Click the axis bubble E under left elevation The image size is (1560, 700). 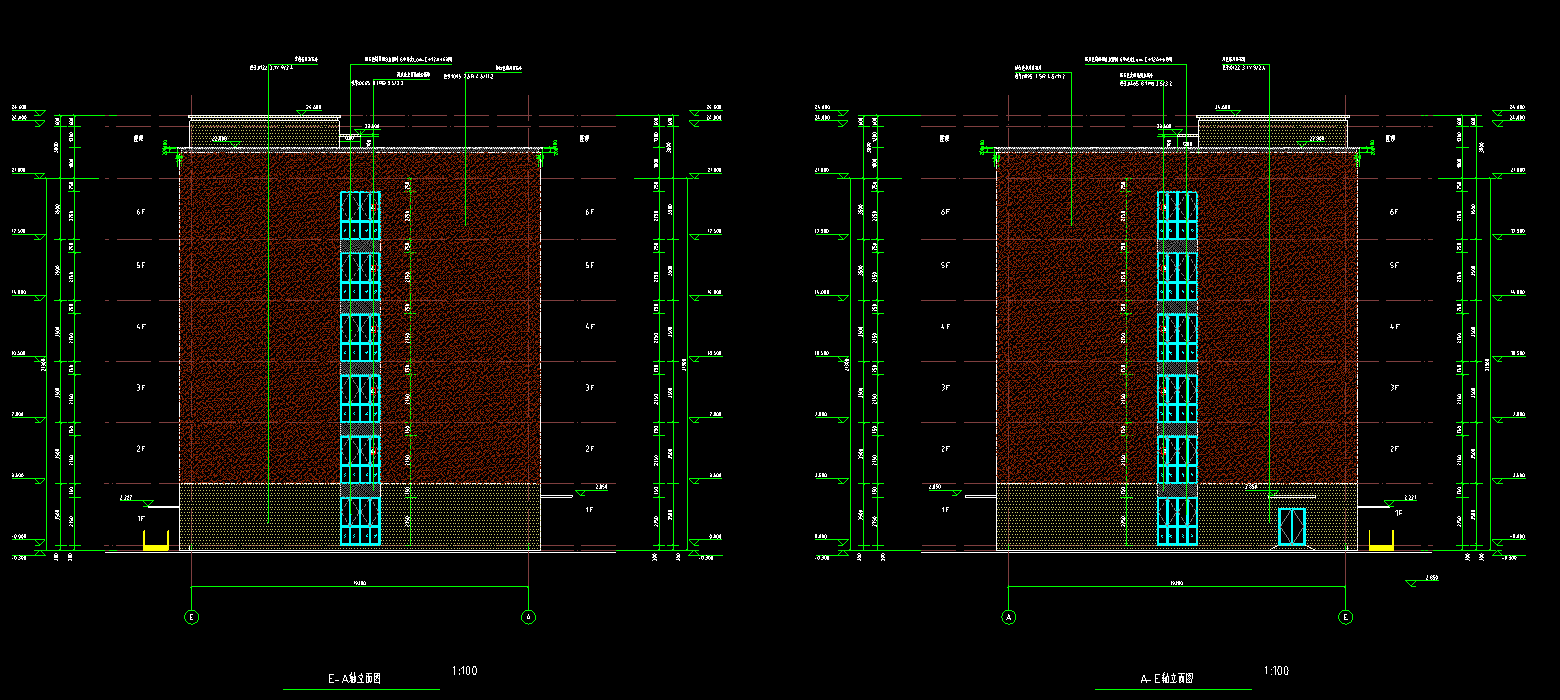pos(192,617)
